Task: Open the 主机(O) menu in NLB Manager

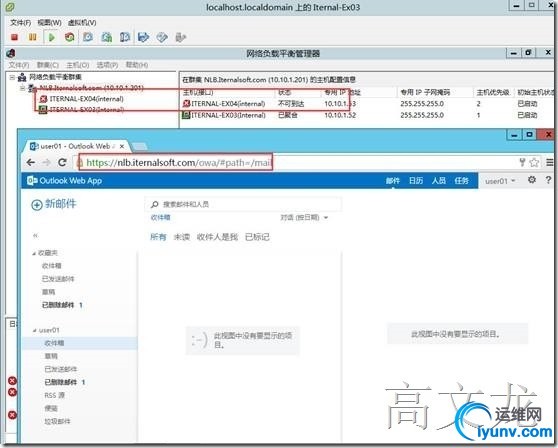Action: pos(78,65)
